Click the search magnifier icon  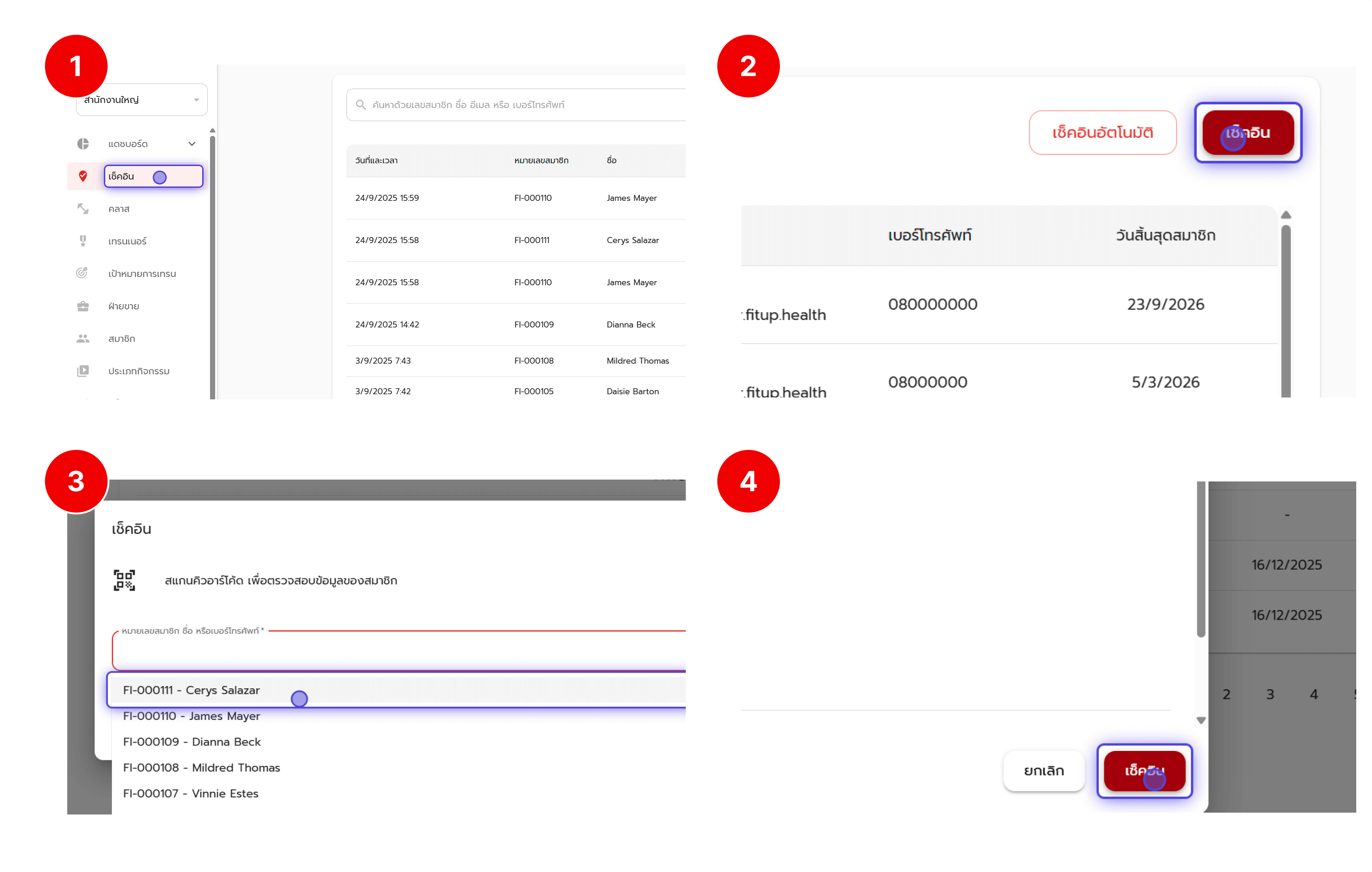tap(361, 104)
